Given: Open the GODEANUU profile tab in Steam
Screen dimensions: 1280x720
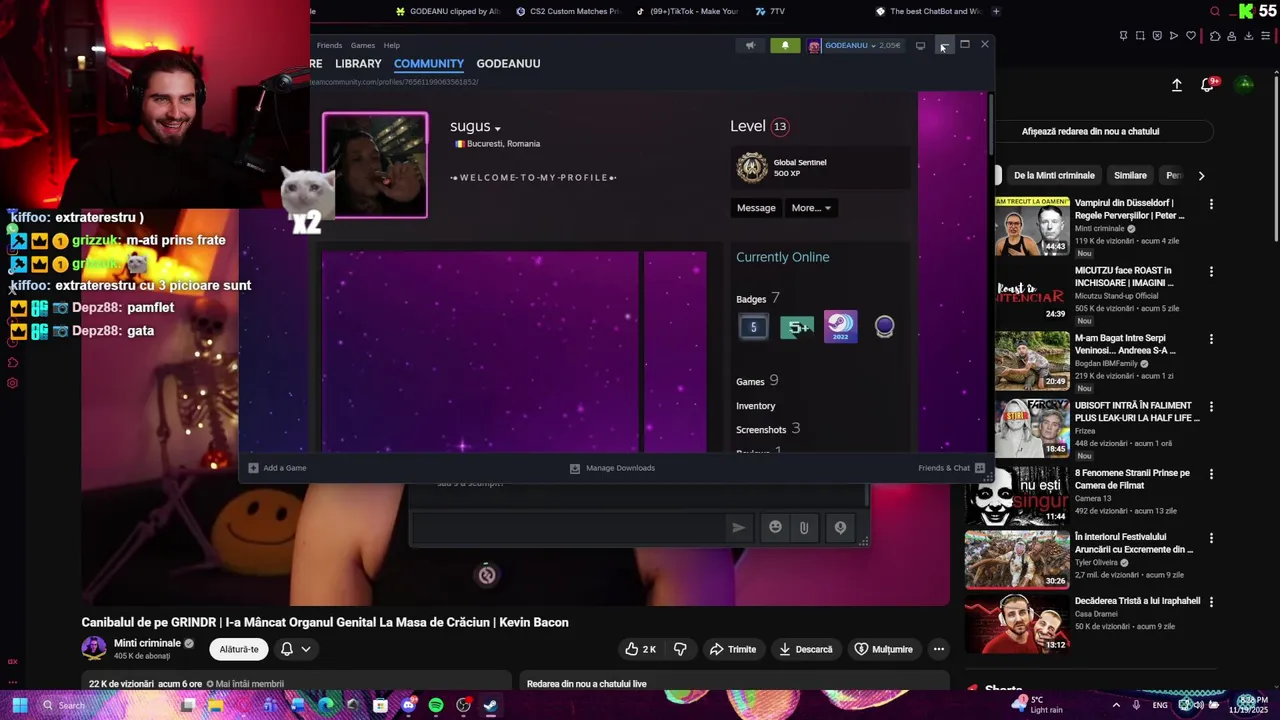Looking at the screenshot, I should coord(508,63).
